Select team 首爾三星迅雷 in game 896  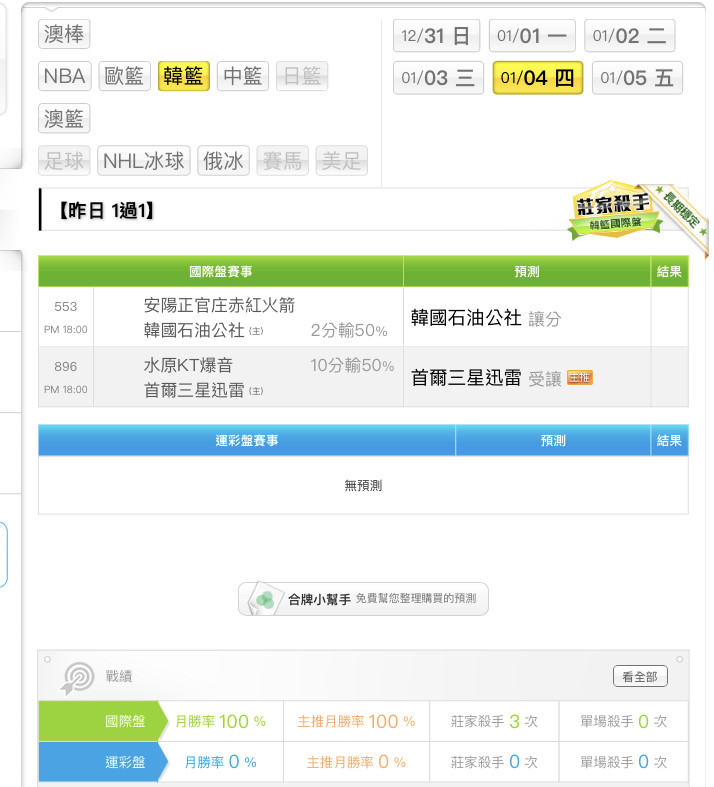pyautogui.click(x=194, y=390)
